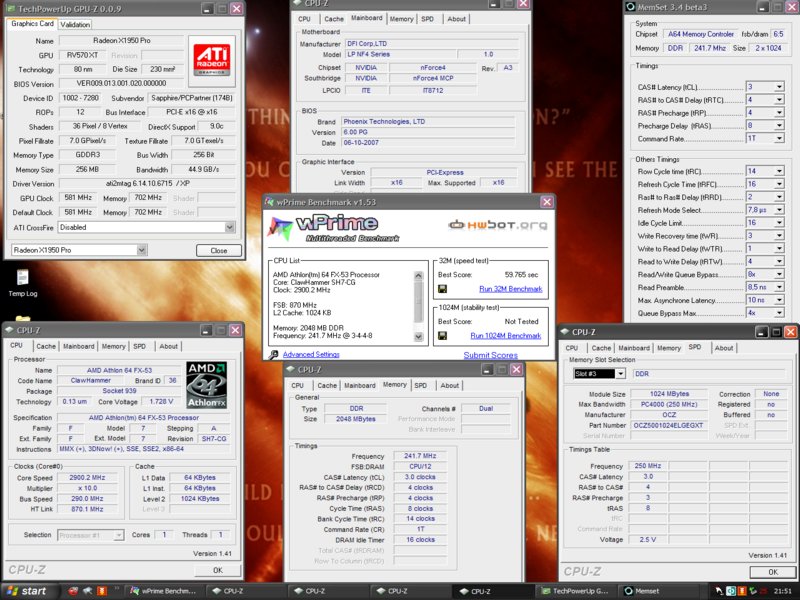Click the ATI Radeon logo in GPU-Z
This screenshot has height=600, width=800.
(x=212, y=61)
